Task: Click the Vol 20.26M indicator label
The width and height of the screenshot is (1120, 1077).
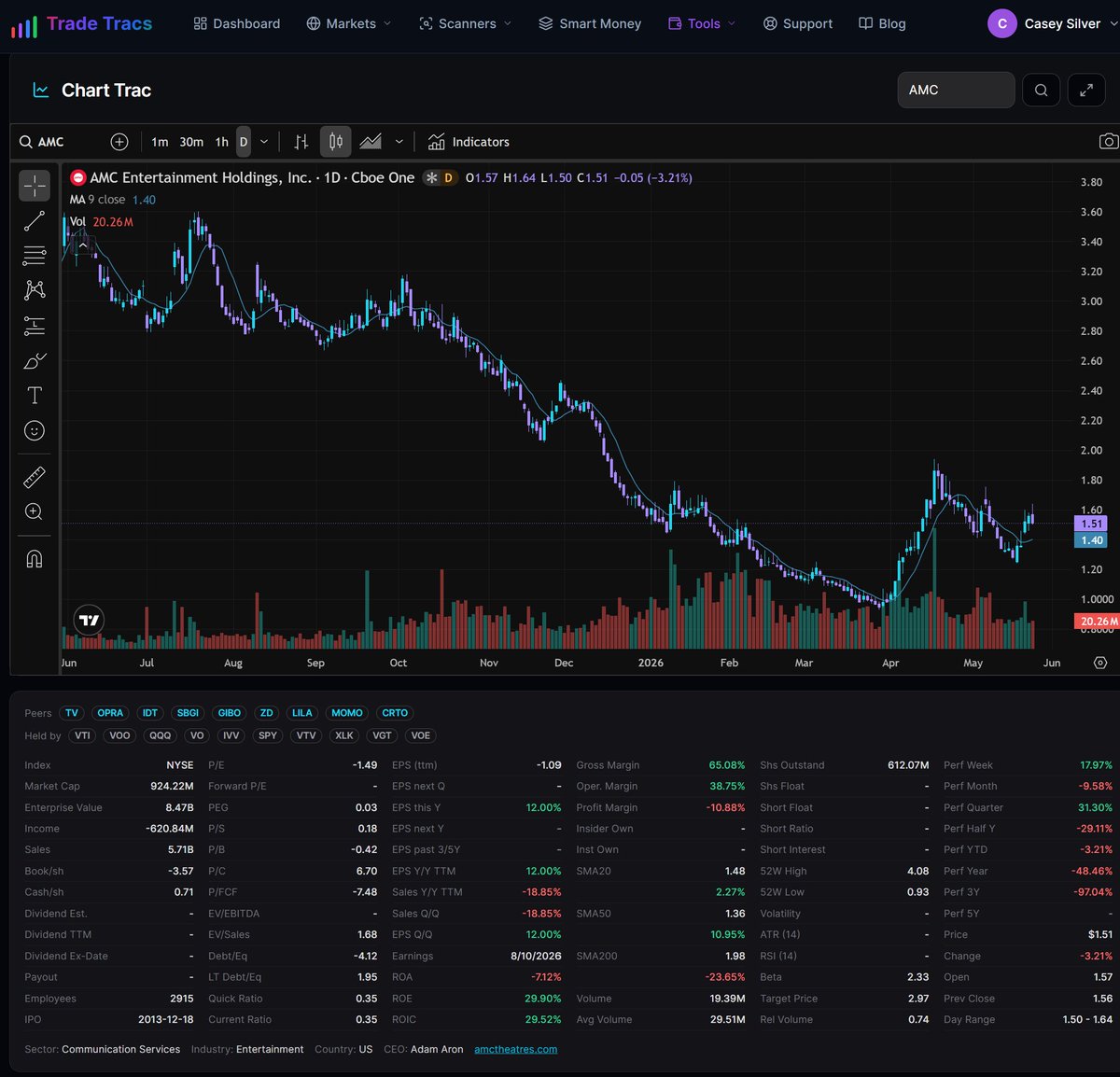Action: click(x=101, y=222)
